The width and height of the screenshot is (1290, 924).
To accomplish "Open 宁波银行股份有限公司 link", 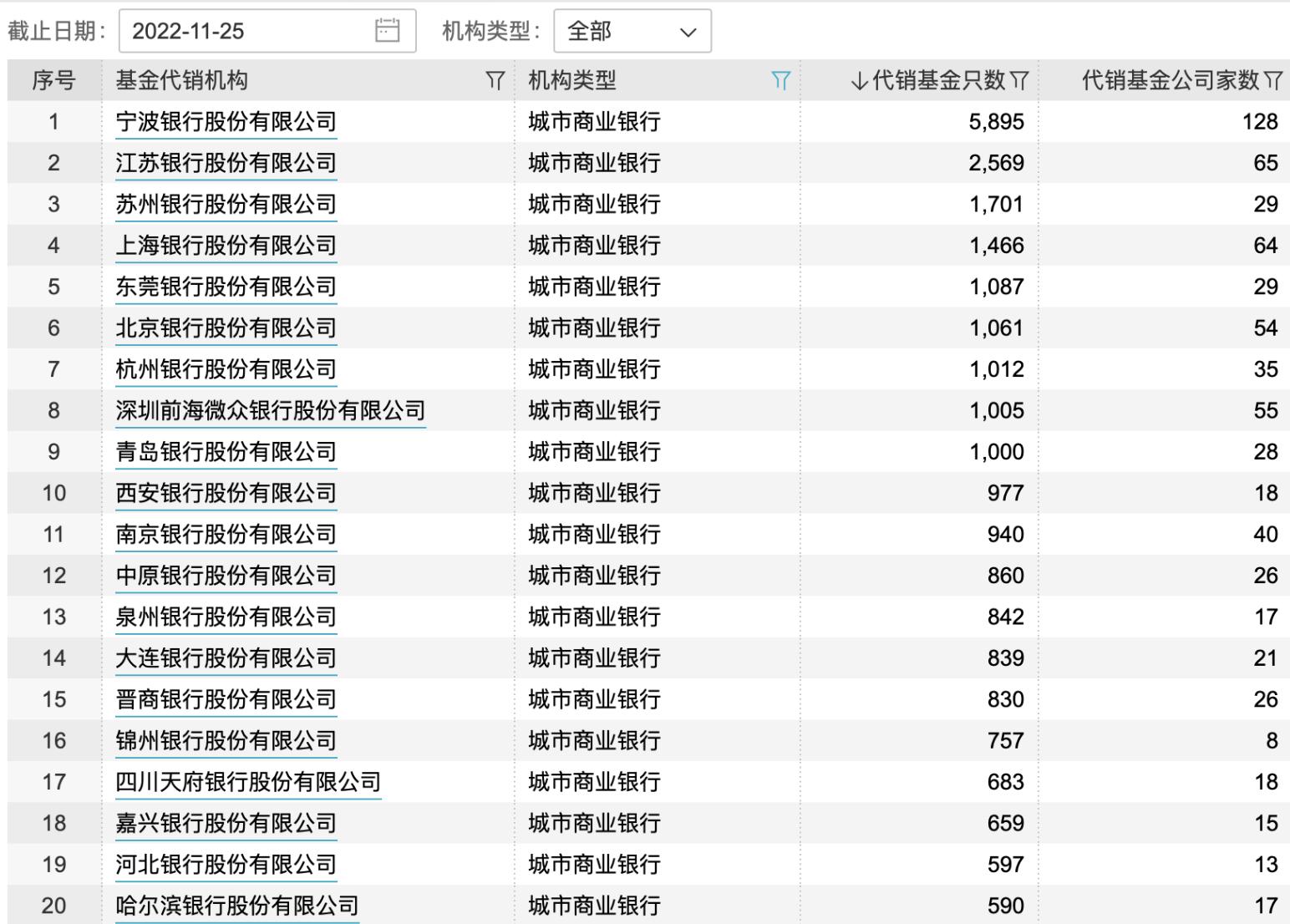I will 226,122.
